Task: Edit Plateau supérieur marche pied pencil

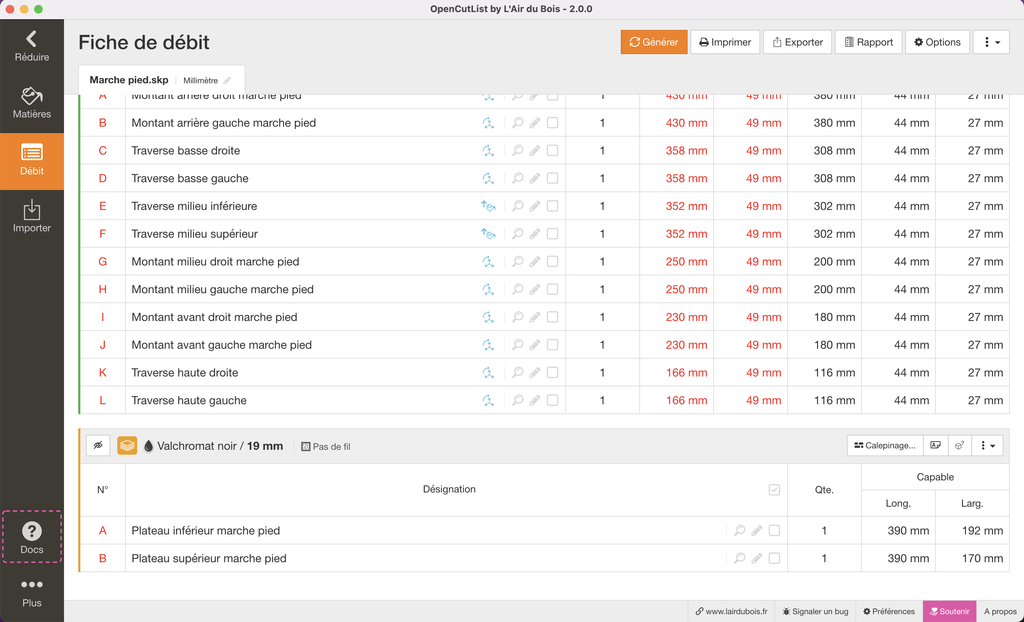Action: 757,559
